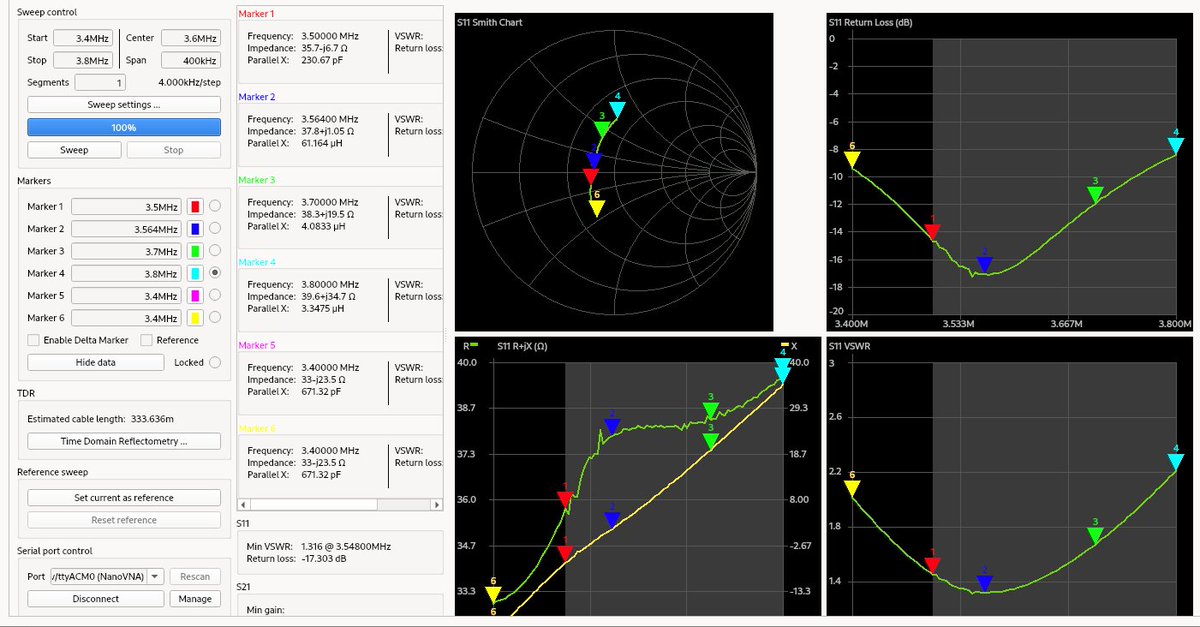1200x627 pixels.
Task: Click red marker 1 on Return Loss chart
Action: pos(933,232)
